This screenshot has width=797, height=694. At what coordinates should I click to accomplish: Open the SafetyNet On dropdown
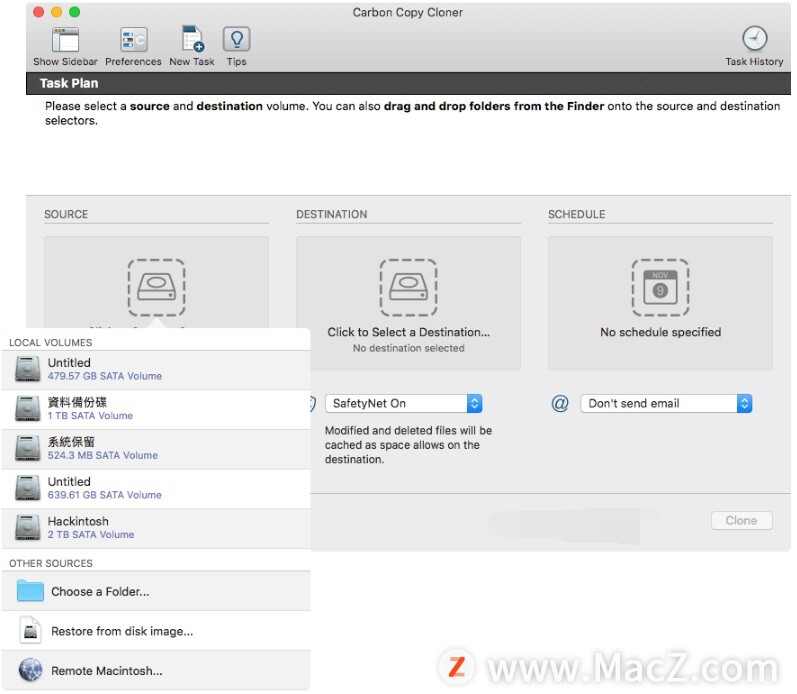pos(404,404)
